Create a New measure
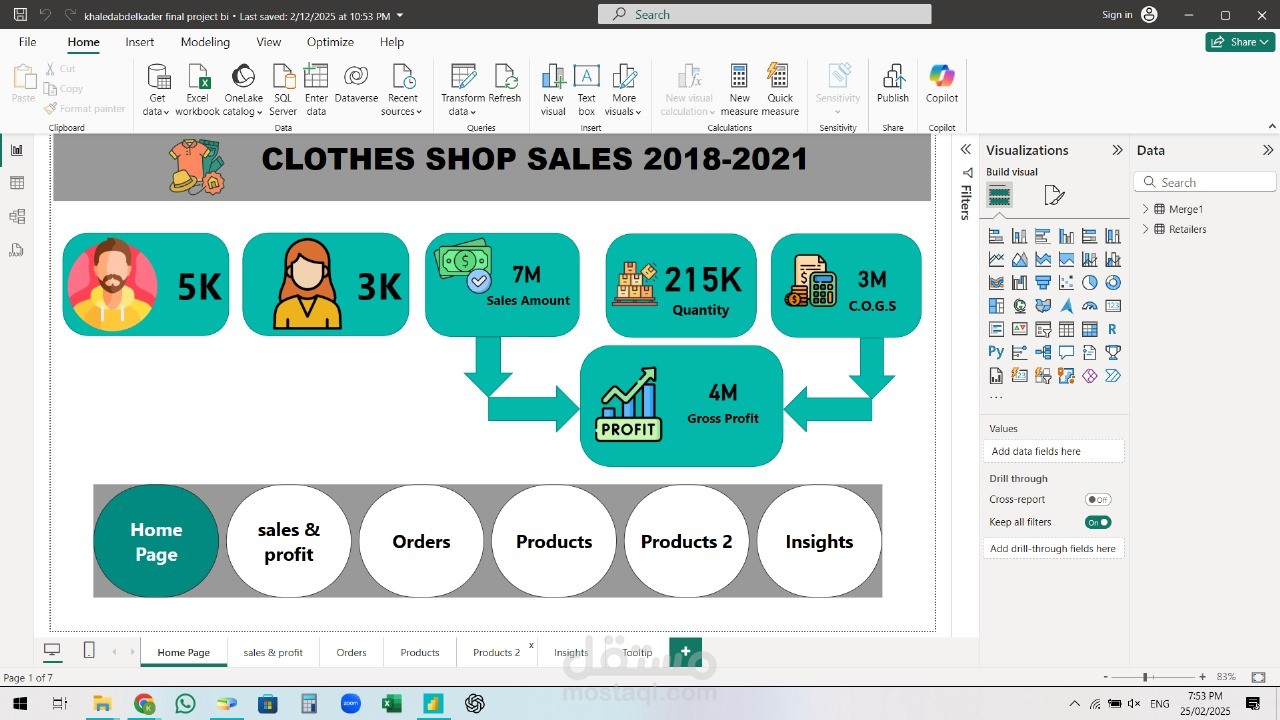Screen dimensions: 1280x720 pos(739,90)
